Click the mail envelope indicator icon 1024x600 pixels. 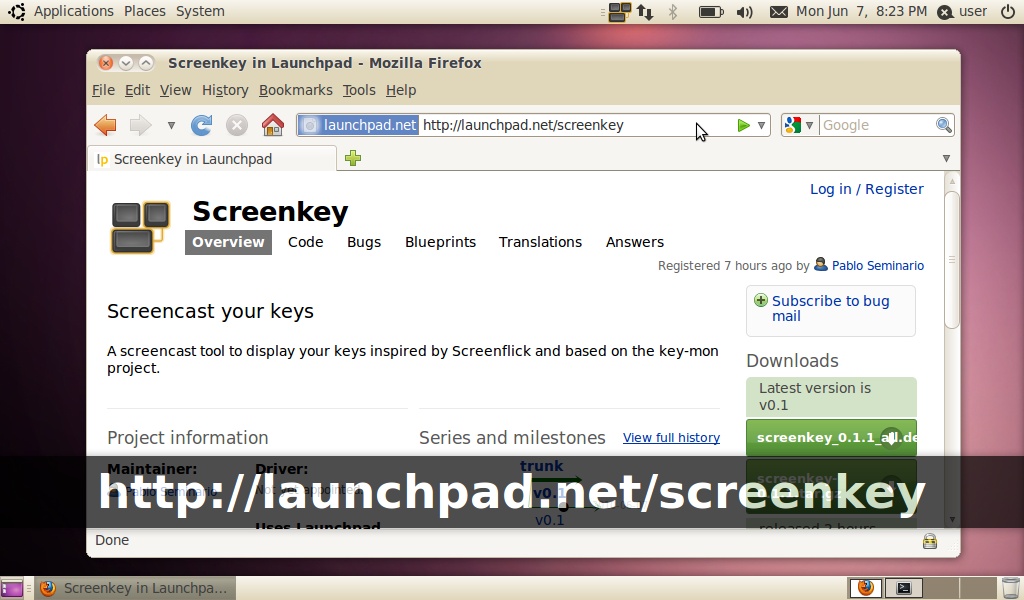point(778,12)
